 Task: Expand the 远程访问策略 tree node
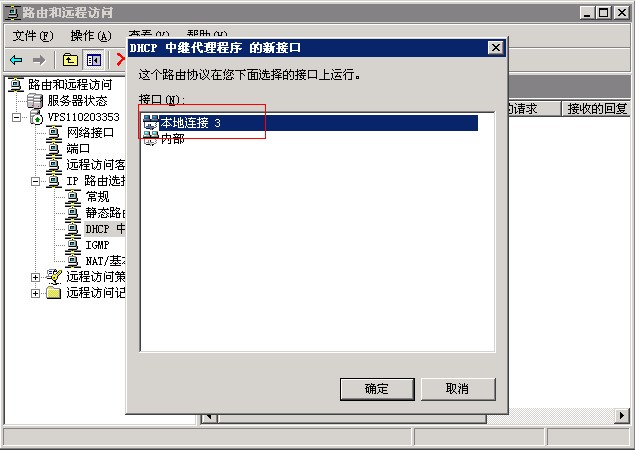35,277
